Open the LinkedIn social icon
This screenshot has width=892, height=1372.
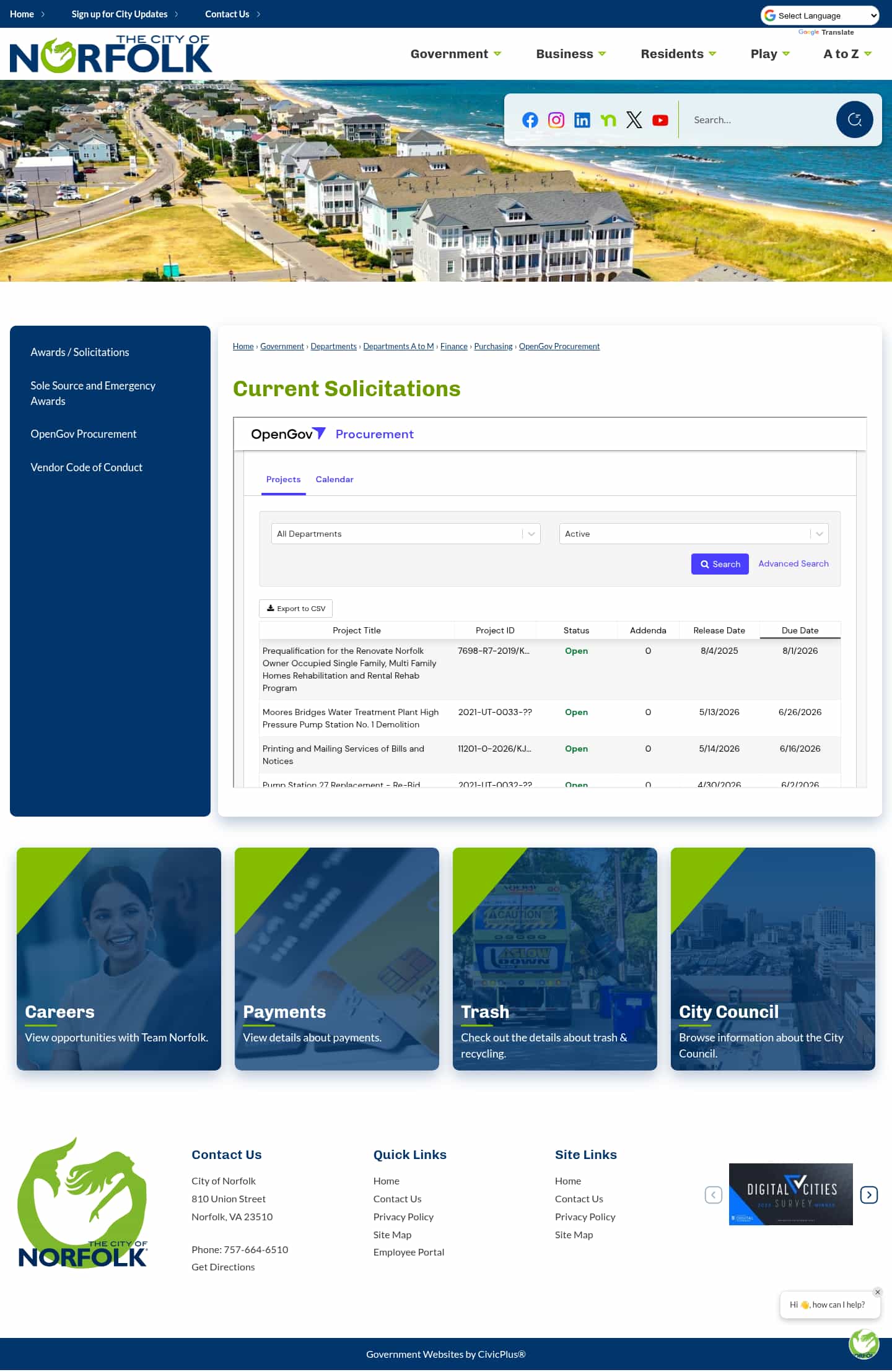tap(582, 120)
